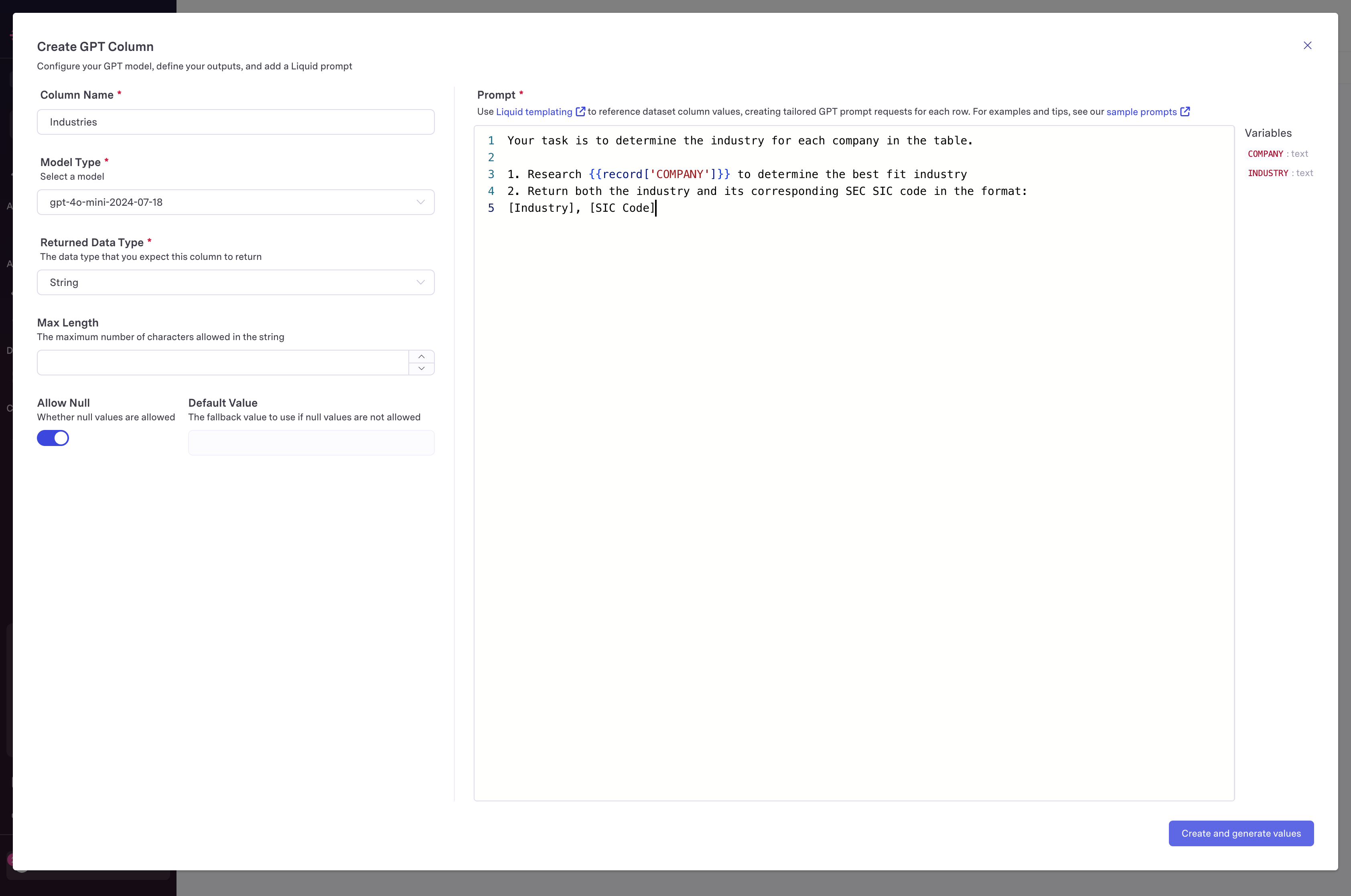Click the external link icon after Liquid templating
Screen dimensions: 1351x896
point(580,111)
